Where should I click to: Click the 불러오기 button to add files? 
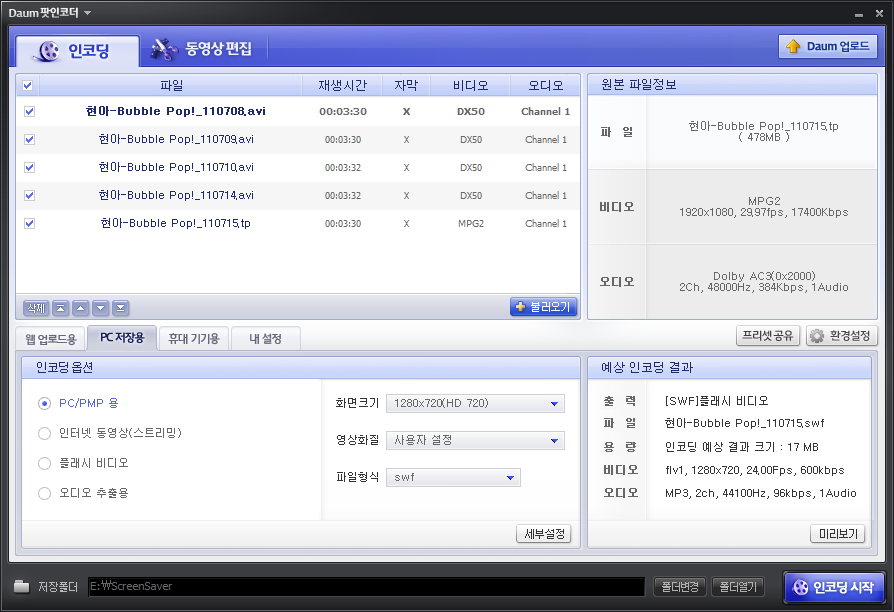point(543,307)
